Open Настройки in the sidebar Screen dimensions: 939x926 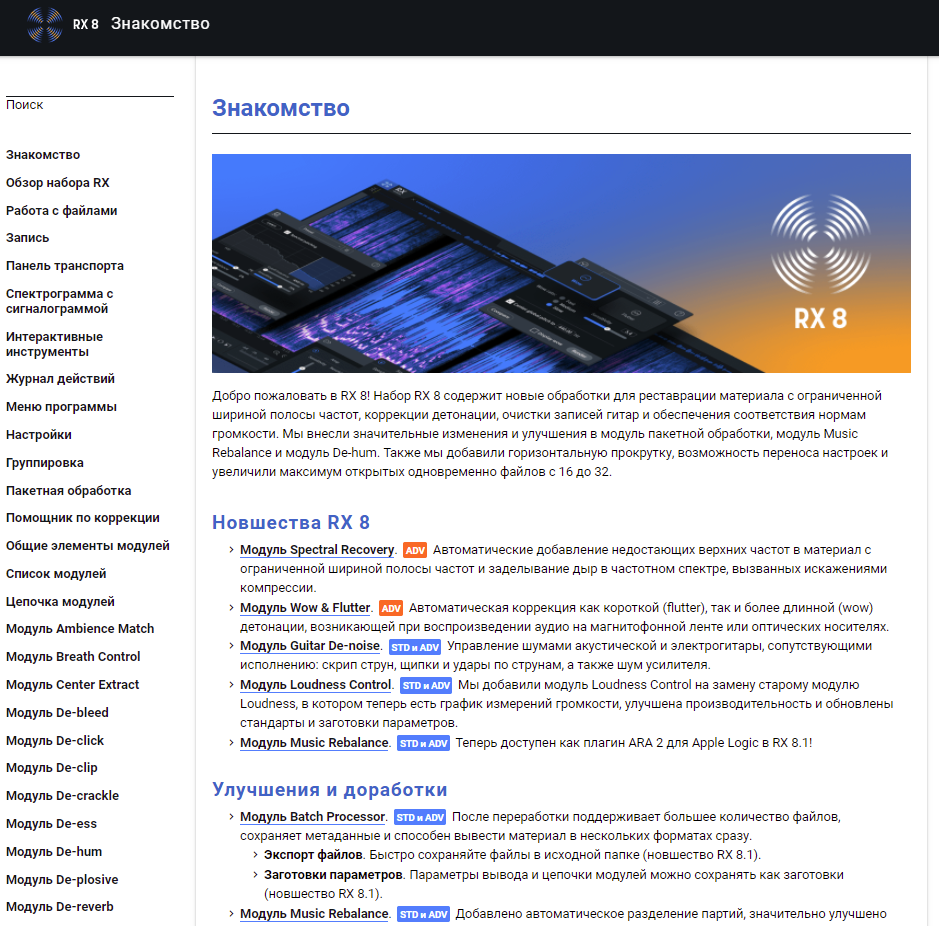[39, 435]
